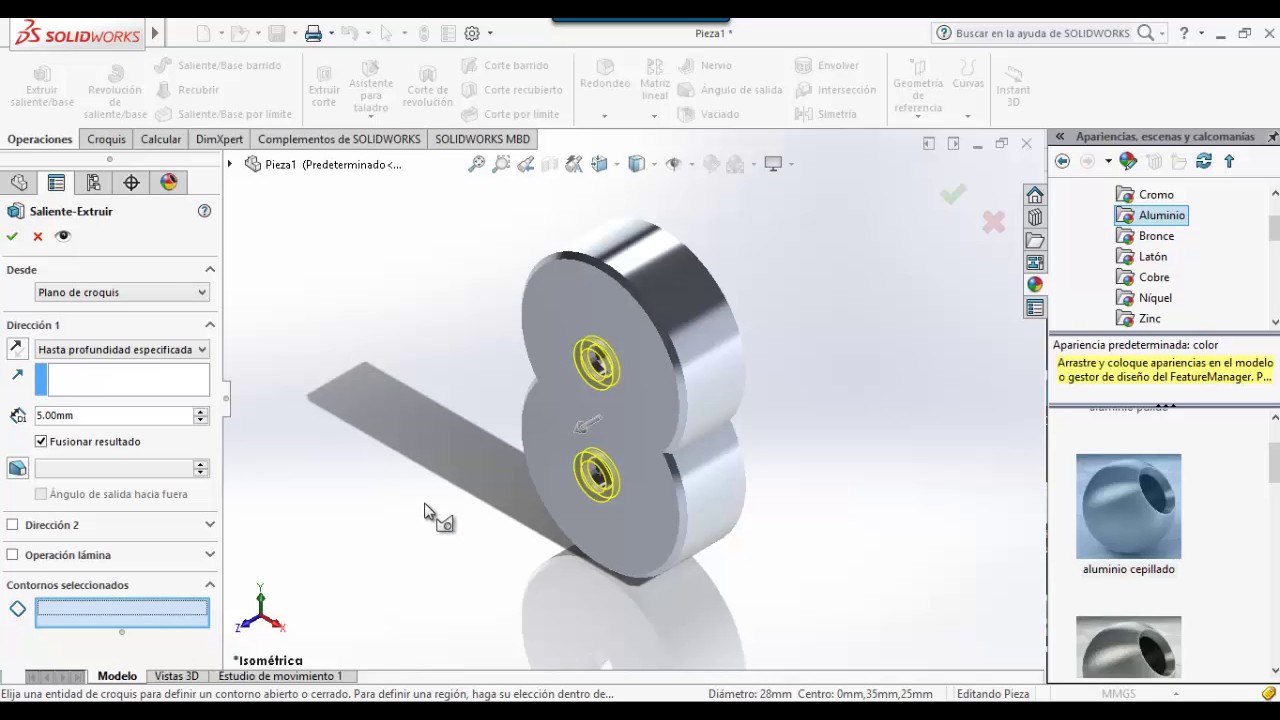Open Custom Properties task pane tab
The width and height of the screenshot is (1280, 720).
(x=1035, y=308)
